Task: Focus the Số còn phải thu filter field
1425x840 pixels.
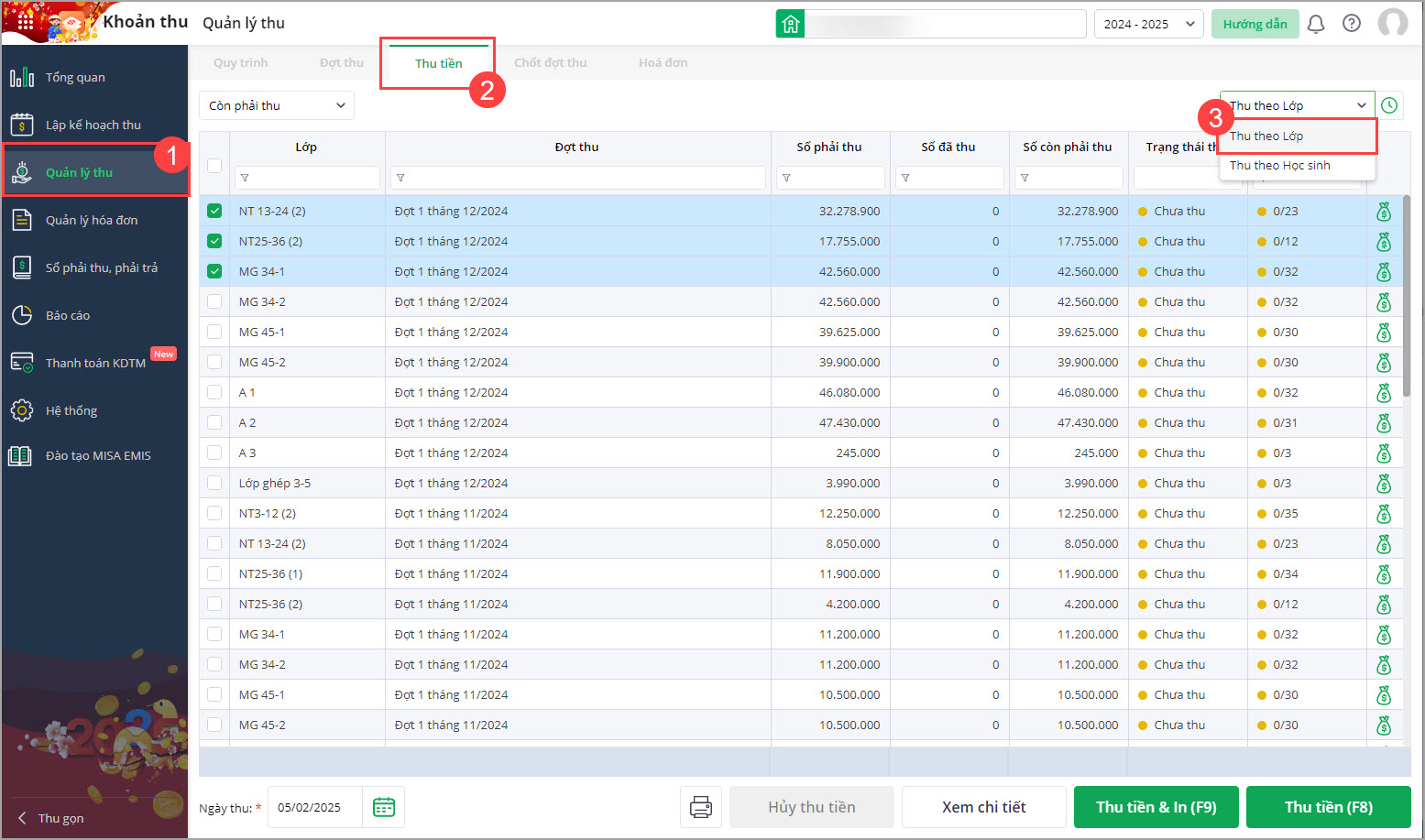Action: coord(1069,178)
